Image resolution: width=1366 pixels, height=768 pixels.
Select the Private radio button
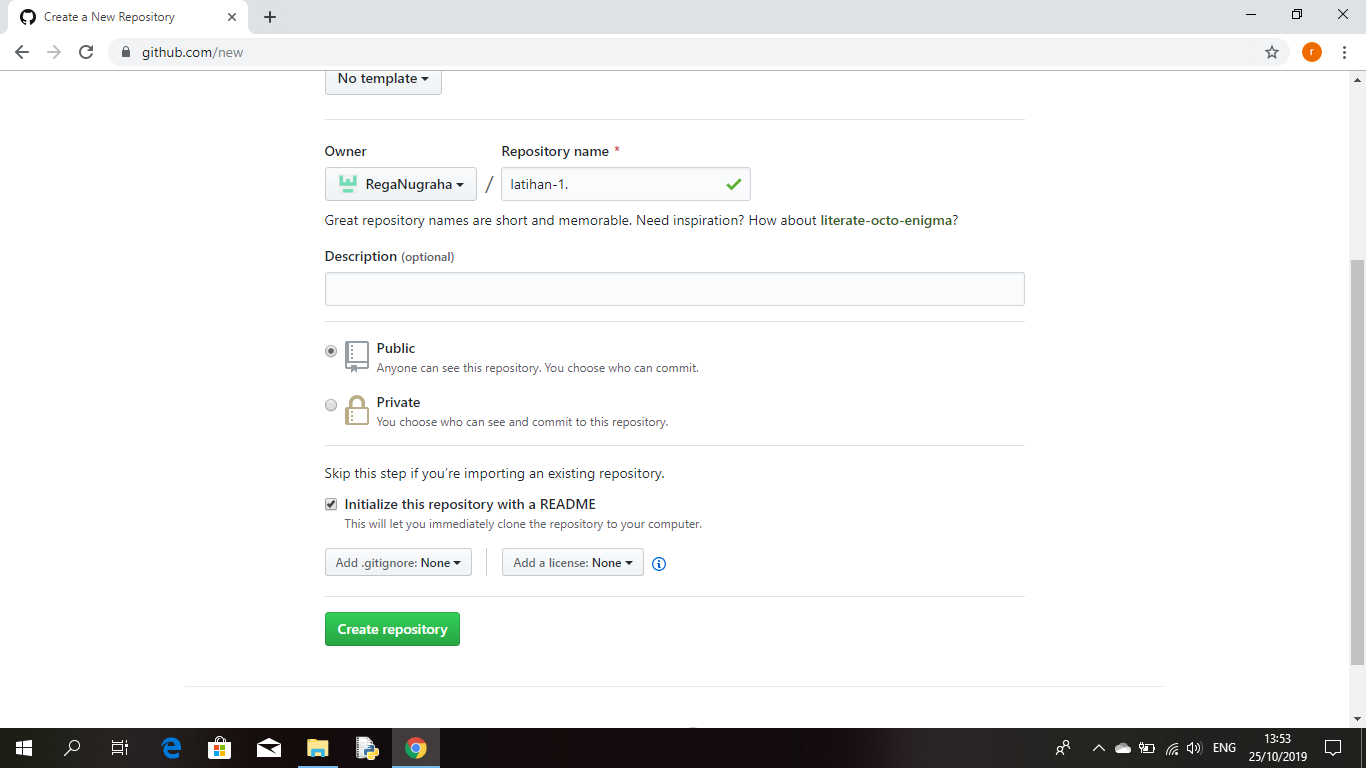(x=331, y=405)
